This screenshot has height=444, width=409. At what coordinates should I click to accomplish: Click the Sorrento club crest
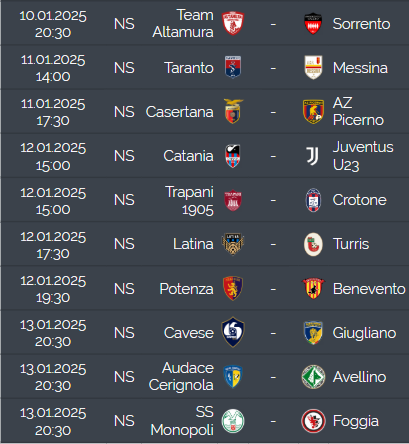click(x=313, y=24)
